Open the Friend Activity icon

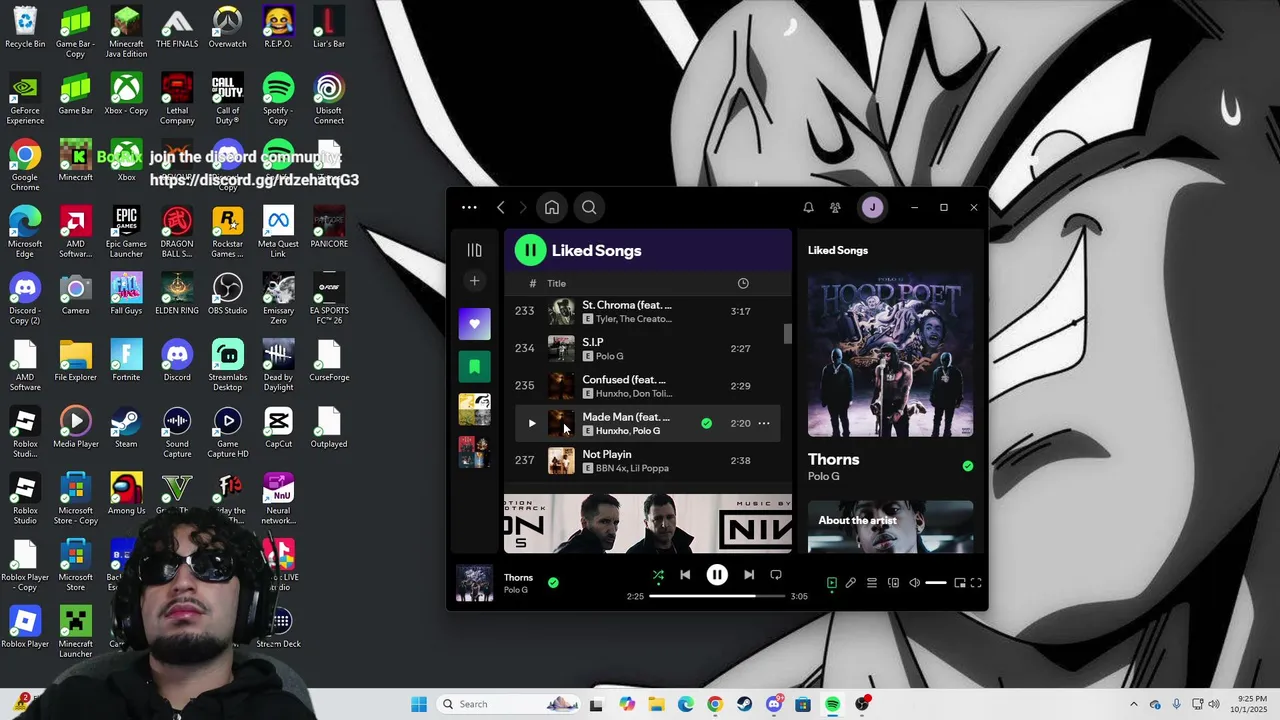tap(835, 208)
